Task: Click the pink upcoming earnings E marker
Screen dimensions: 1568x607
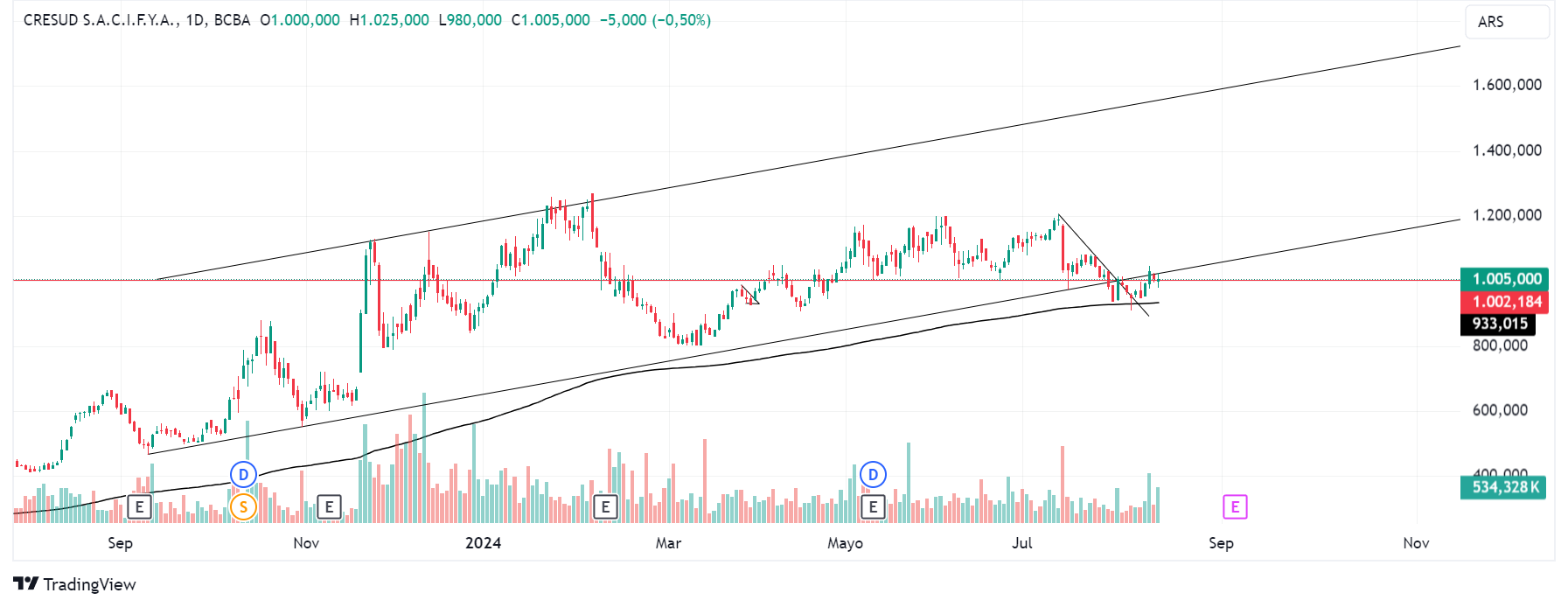Action: [1235, 506]
